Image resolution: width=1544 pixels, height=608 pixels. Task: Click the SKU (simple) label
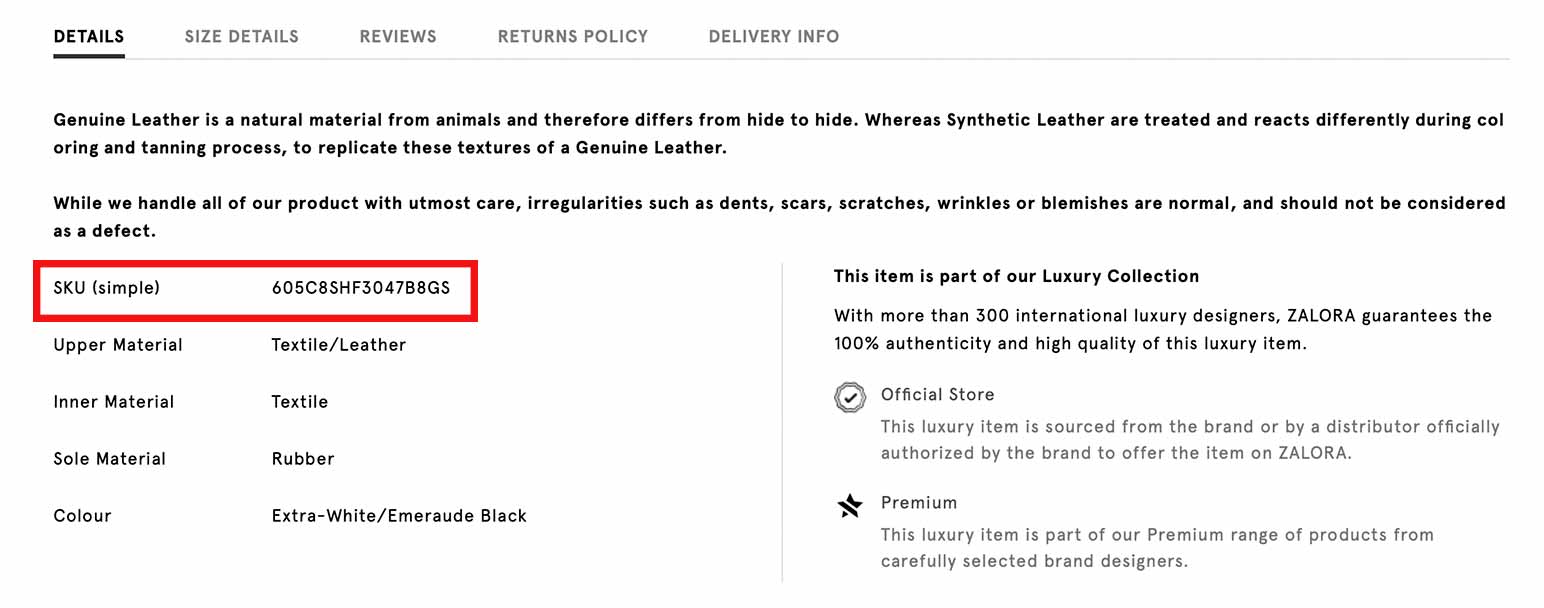(x=107, y=288)
